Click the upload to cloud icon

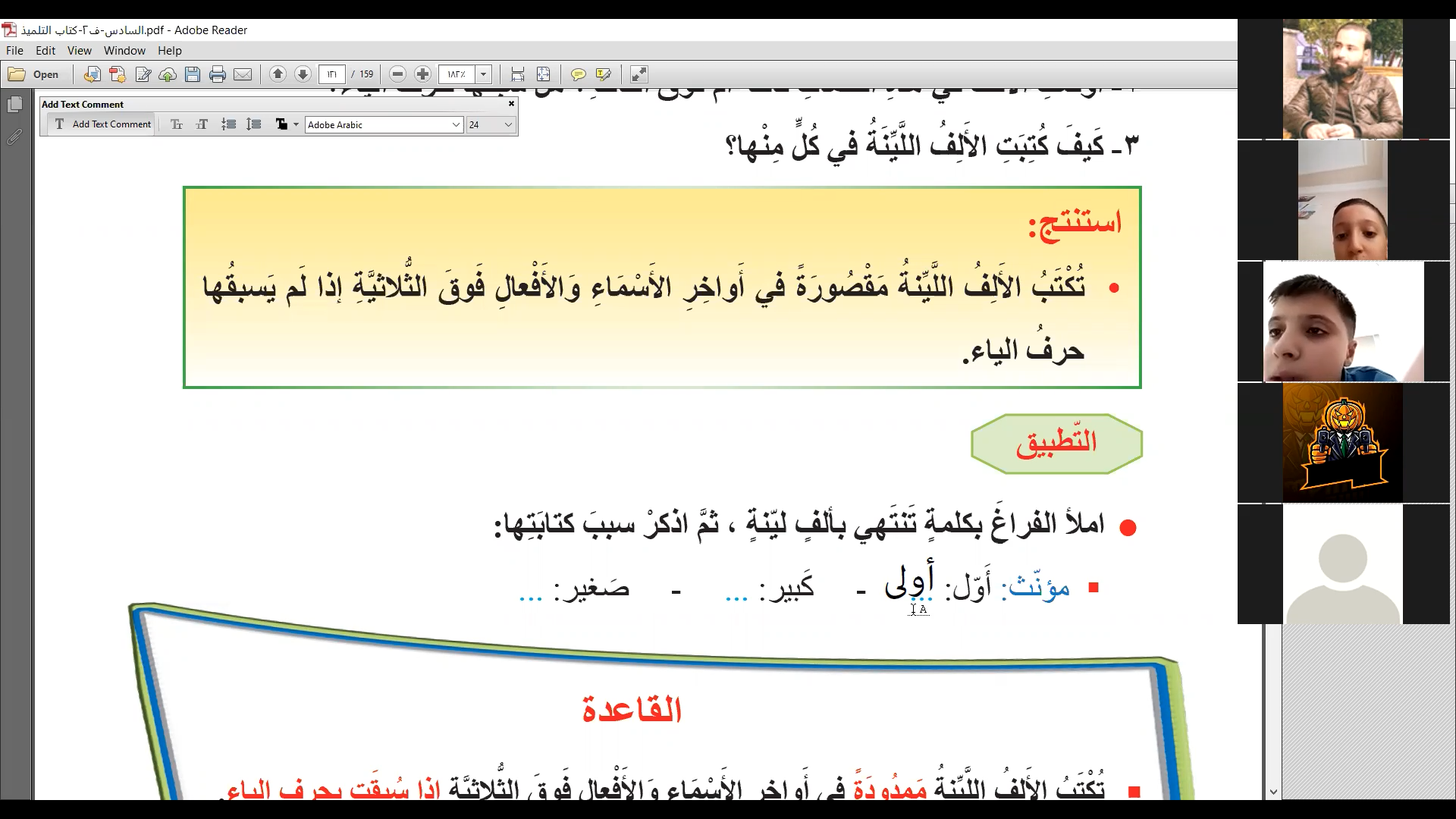pyautogui.click(x=168, y=74)
